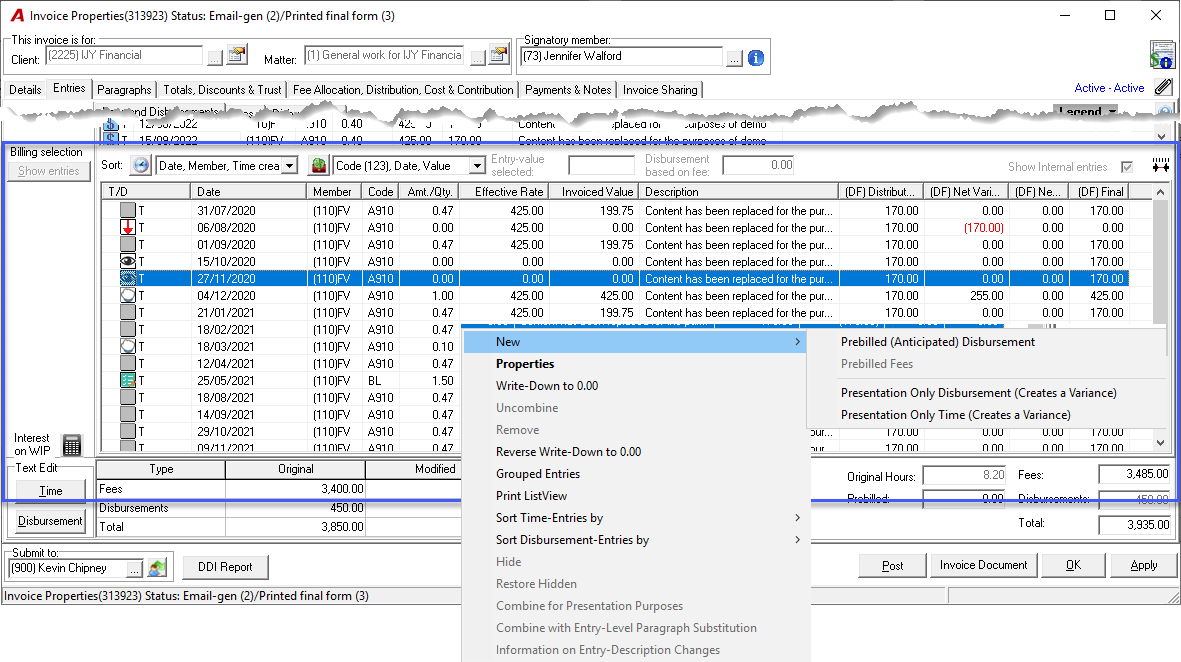Click the paperclip attachments icon
The image size is (1181, 662).
tap(1163, 87)
